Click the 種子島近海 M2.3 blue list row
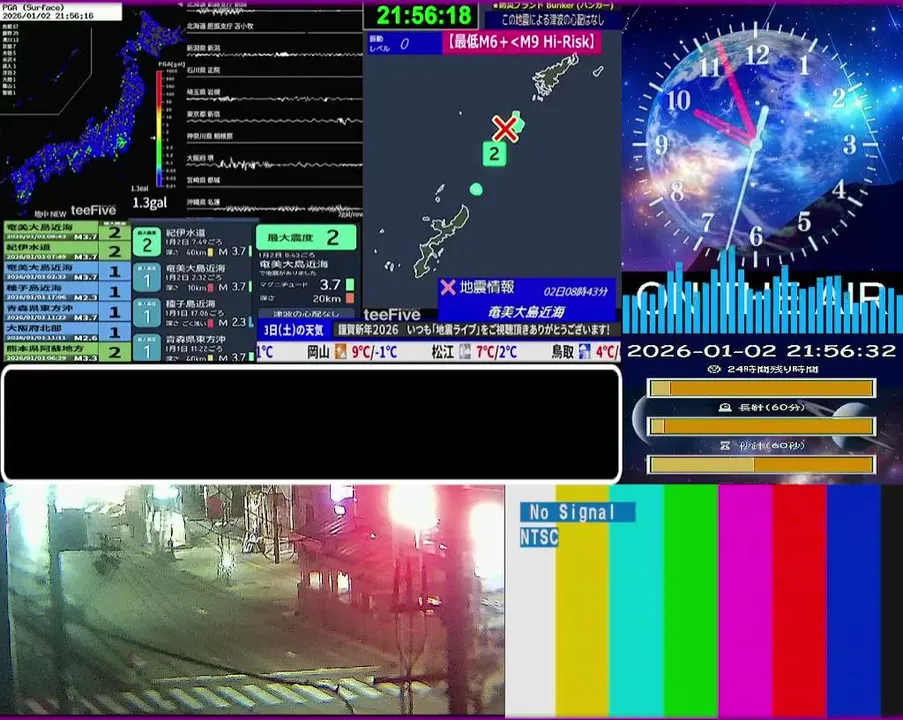The image size is (903, 720). tap(67, 291)
